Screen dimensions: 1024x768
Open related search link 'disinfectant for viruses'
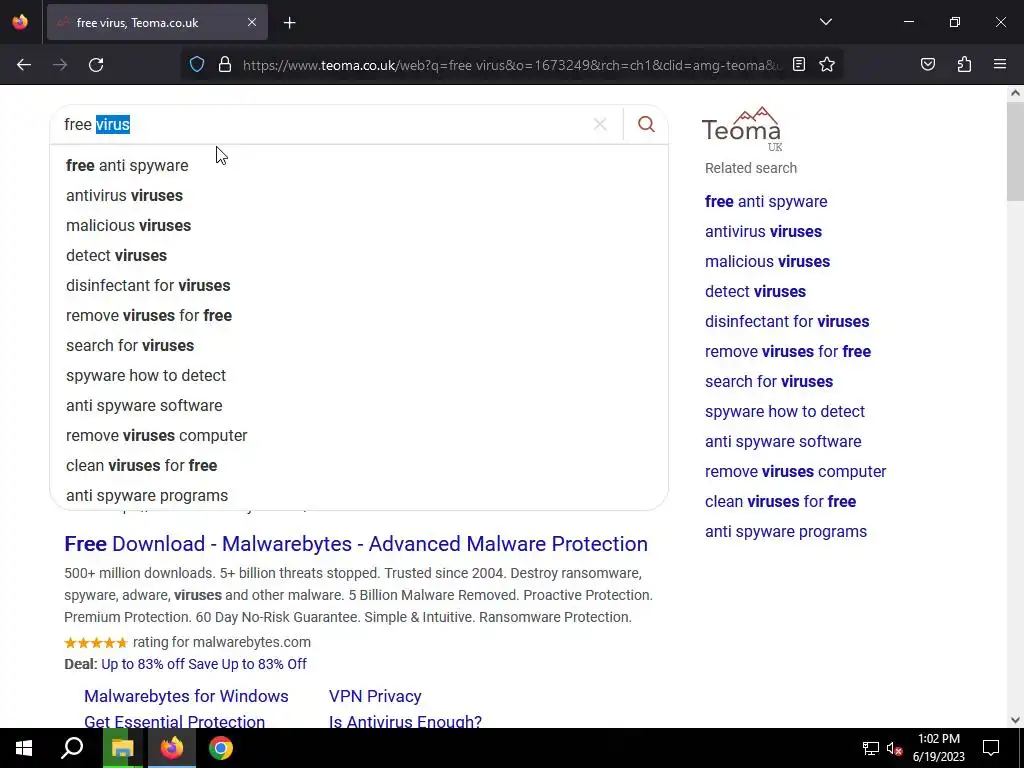pyautogui.click(x=787, y=321)
